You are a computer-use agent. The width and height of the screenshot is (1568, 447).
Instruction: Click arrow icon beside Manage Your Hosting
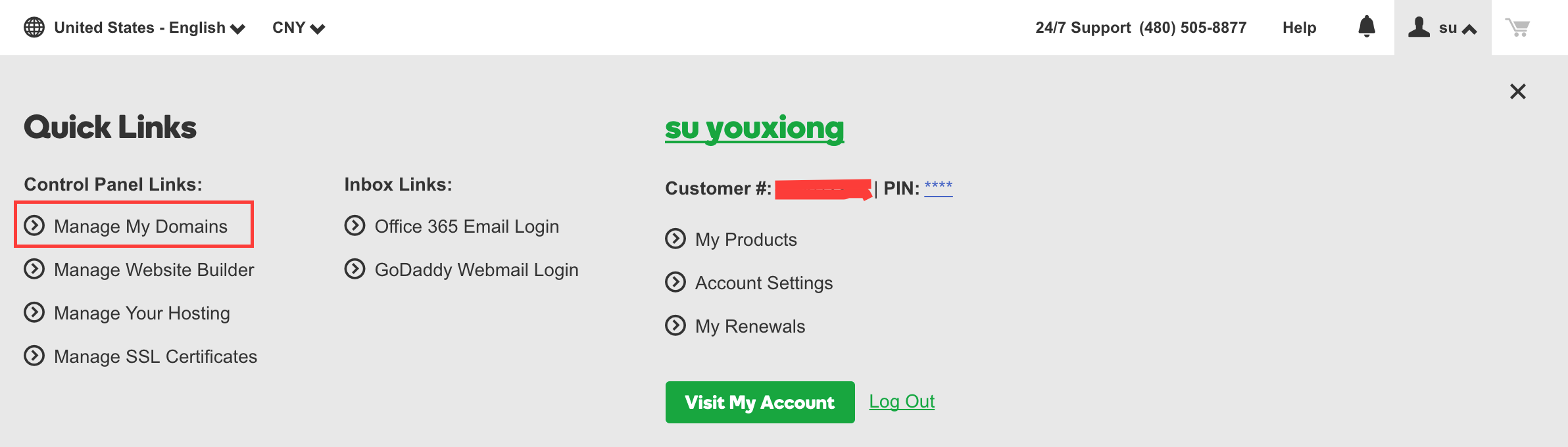(34, 312)
